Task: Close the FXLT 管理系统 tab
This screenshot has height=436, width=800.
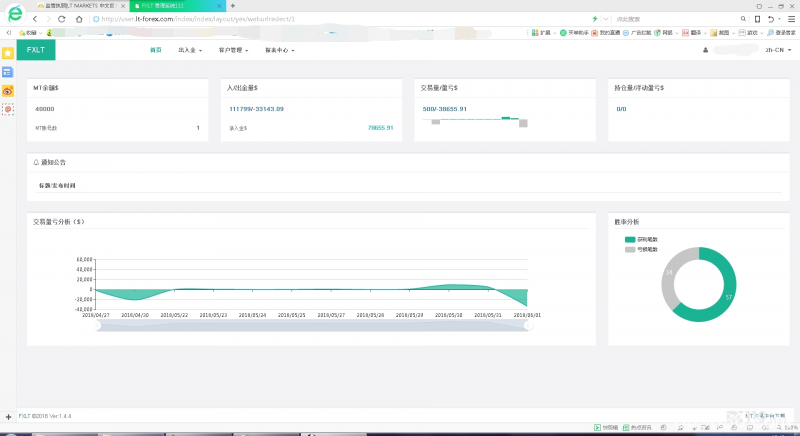Action: tap(219, 6)
